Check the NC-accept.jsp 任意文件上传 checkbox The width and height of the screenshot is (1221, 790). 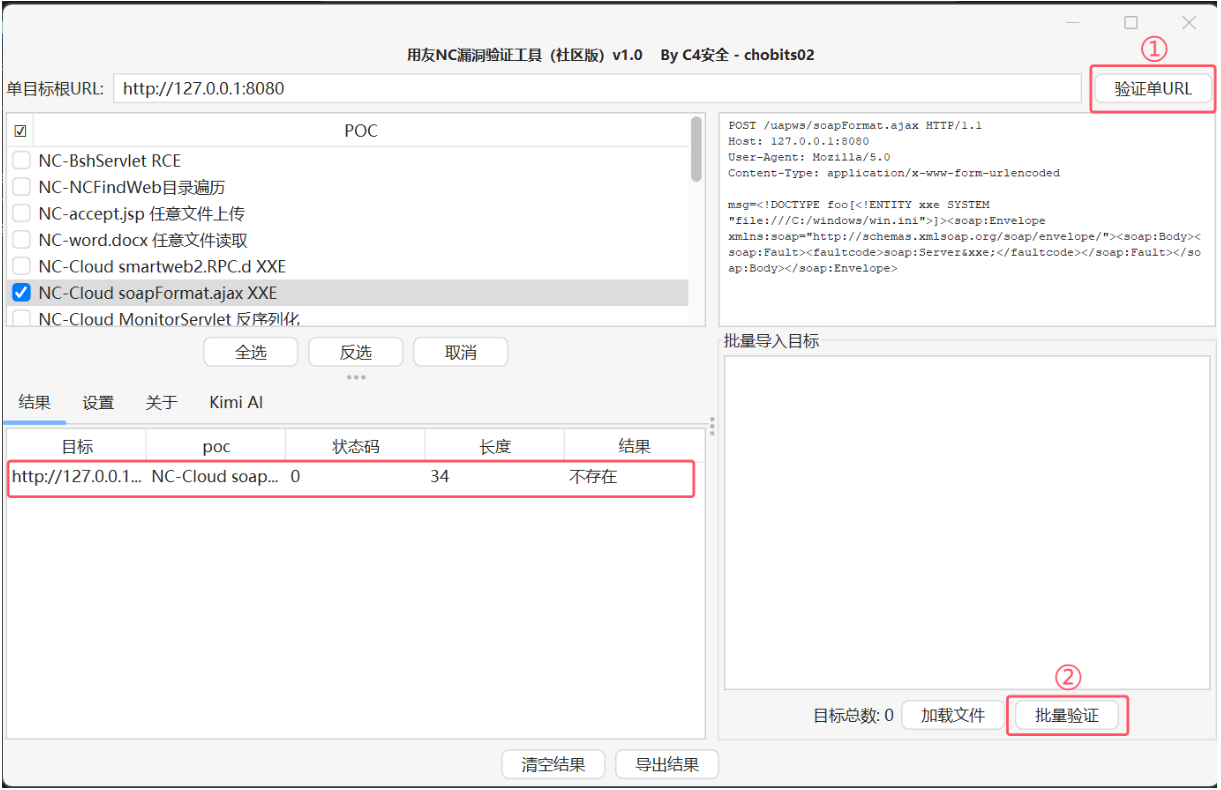tap(21, 213)
